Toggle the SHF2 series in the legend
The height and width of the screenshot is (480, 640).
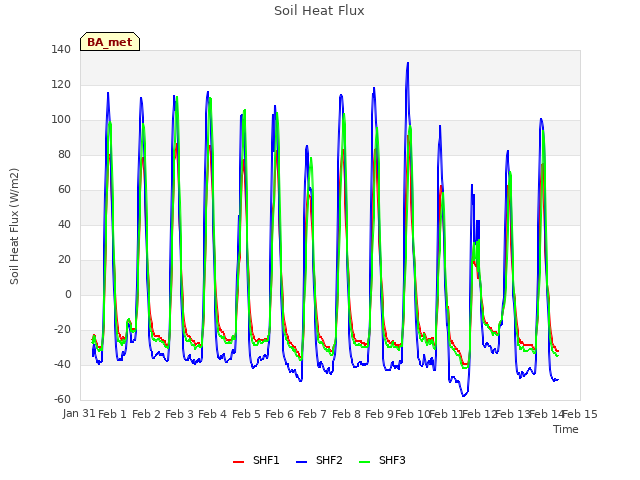click(319, 460)
